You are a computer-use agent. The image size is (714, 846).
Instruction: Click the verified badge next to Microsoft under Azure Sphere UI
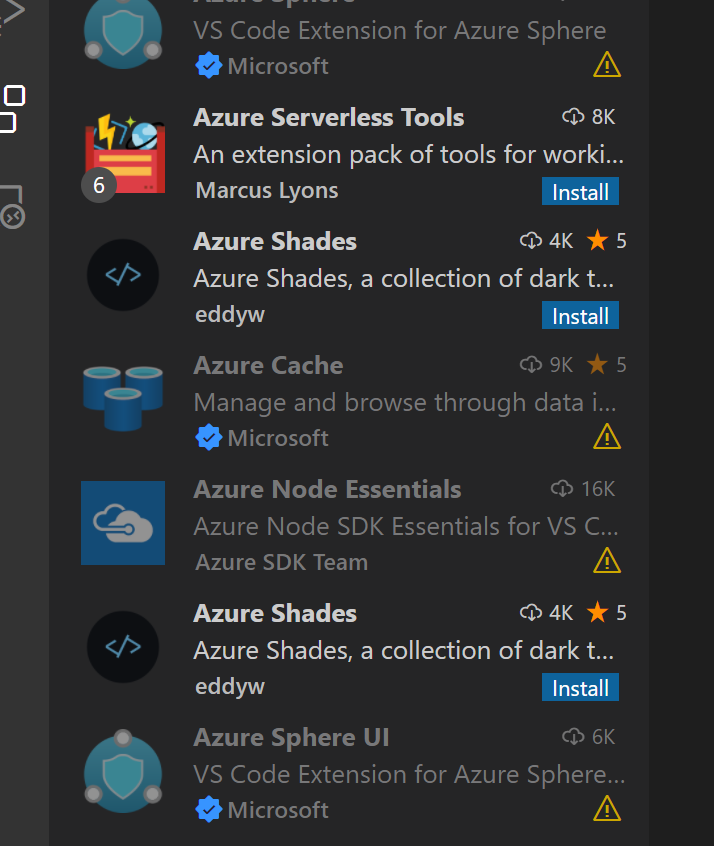tap(209, 809)
